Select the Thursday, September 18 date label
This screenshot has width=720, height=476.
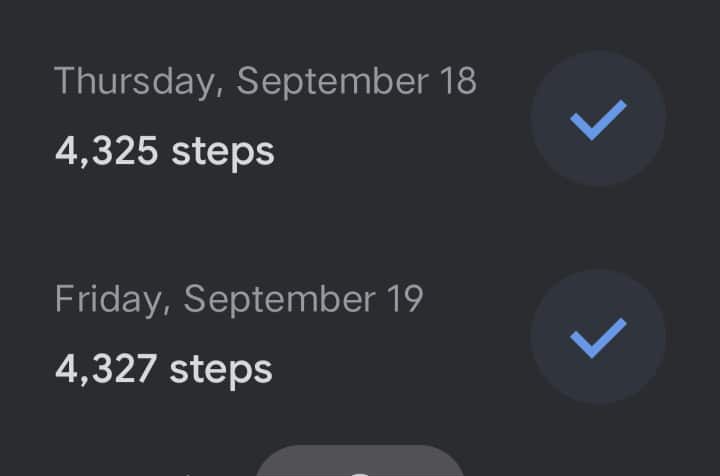[x=265, y=81]
